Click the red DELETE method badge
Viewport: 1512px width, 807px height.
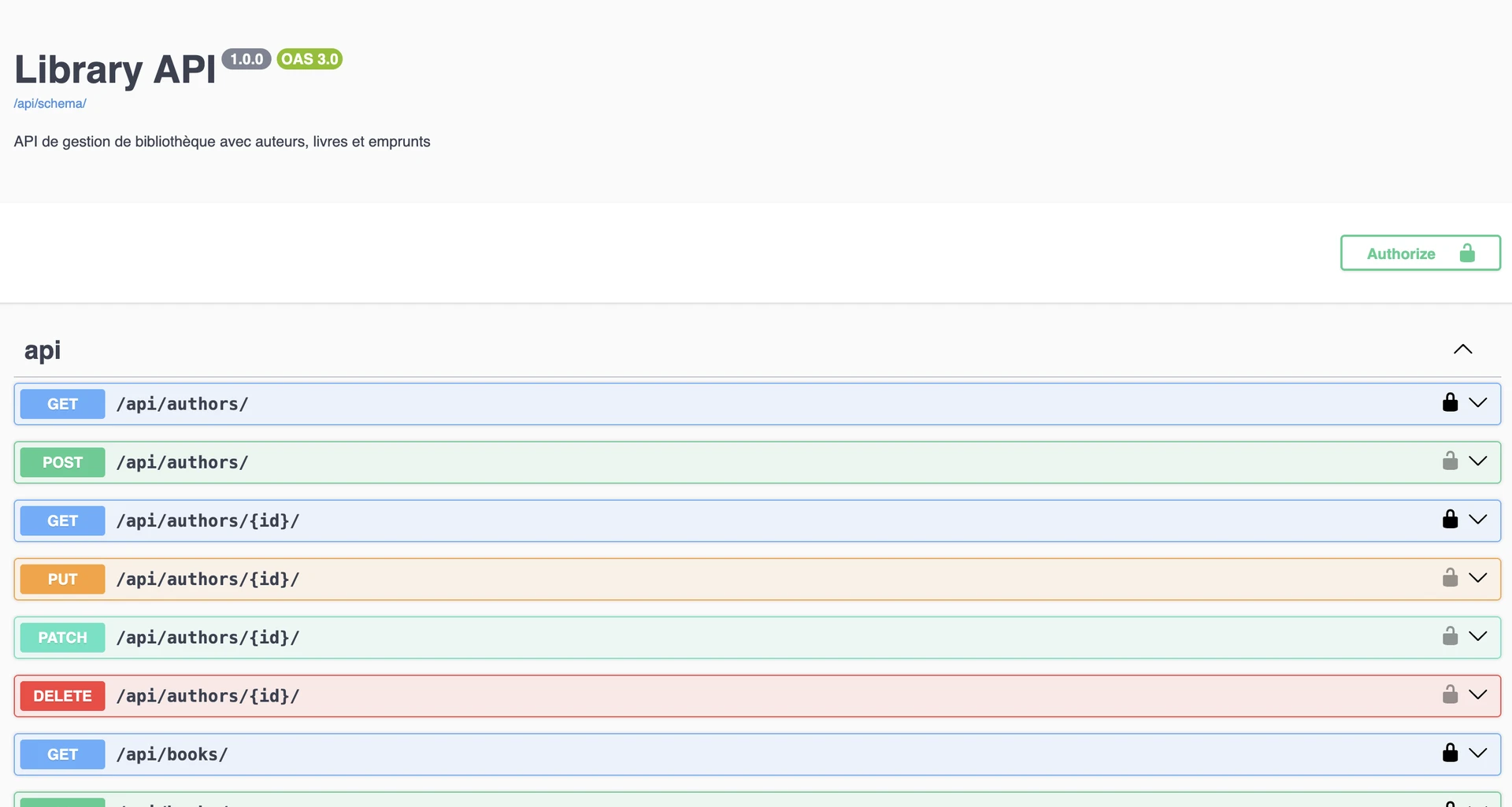tap(62, 696)
